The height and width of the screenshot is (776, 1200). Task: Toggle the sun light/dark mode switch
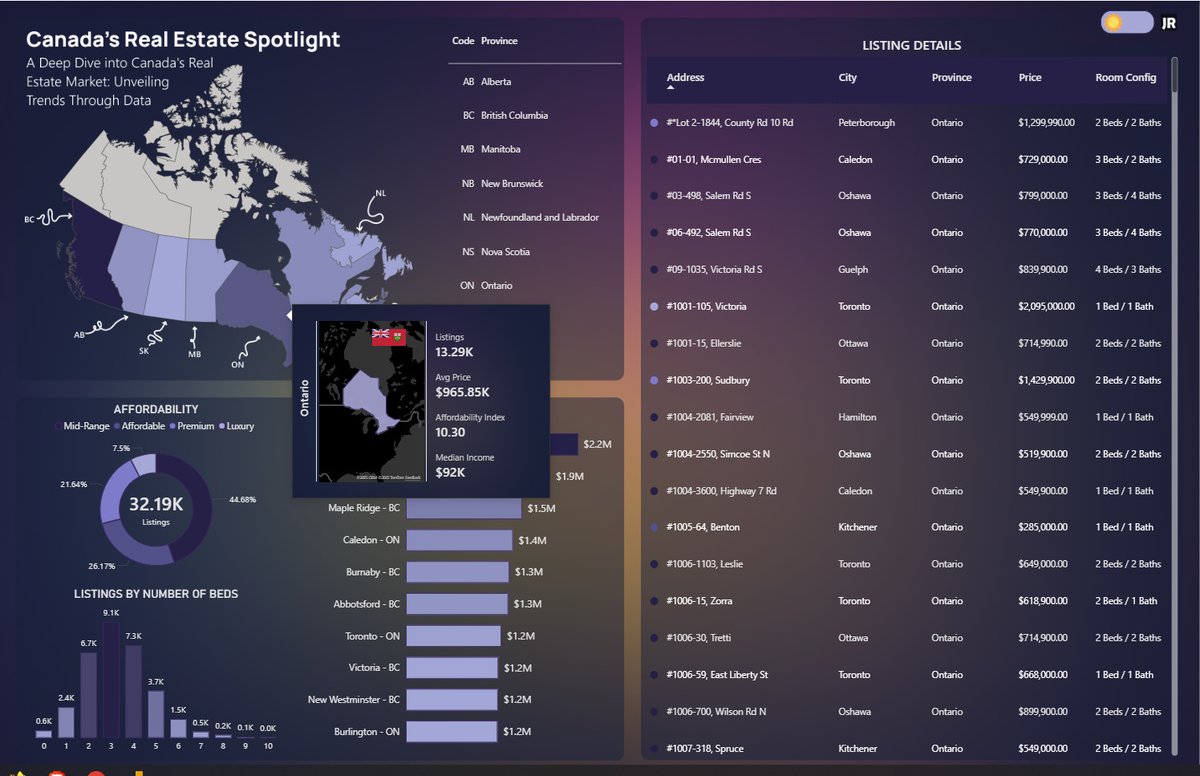point(1126,22)
